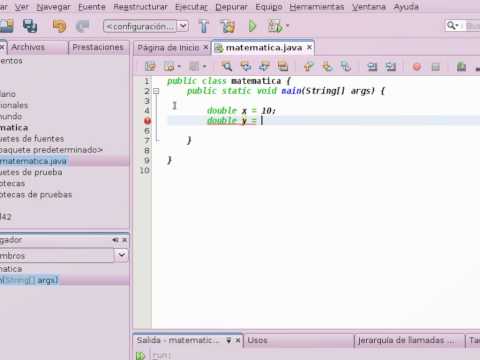Select the matematica.java editor tab
Viewport: 480px width, 360px height.
pyautogui.click(x=264, y=48)
